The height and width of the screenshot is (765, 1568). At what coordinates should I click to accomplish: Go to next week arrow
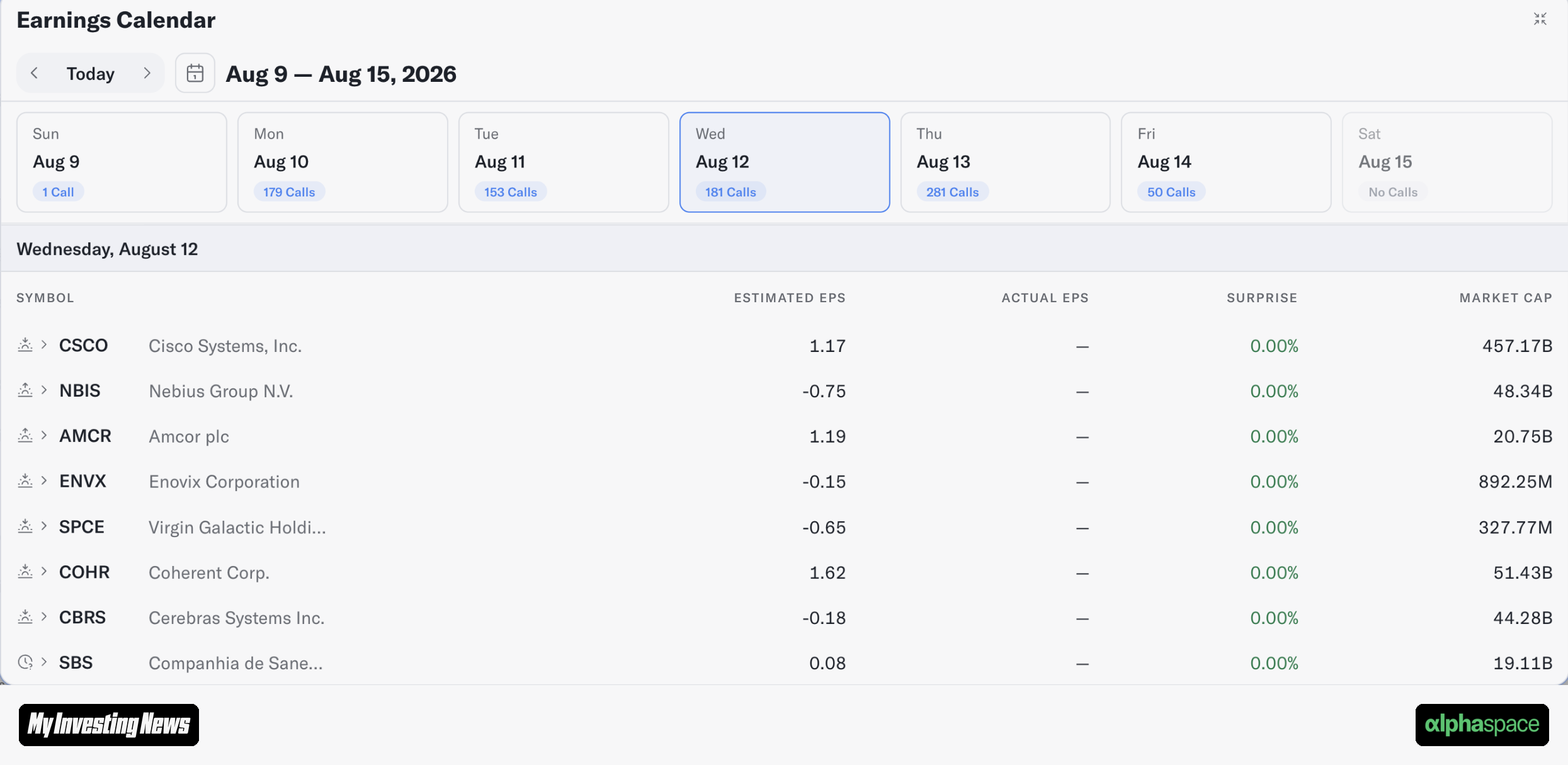[147, 74]
